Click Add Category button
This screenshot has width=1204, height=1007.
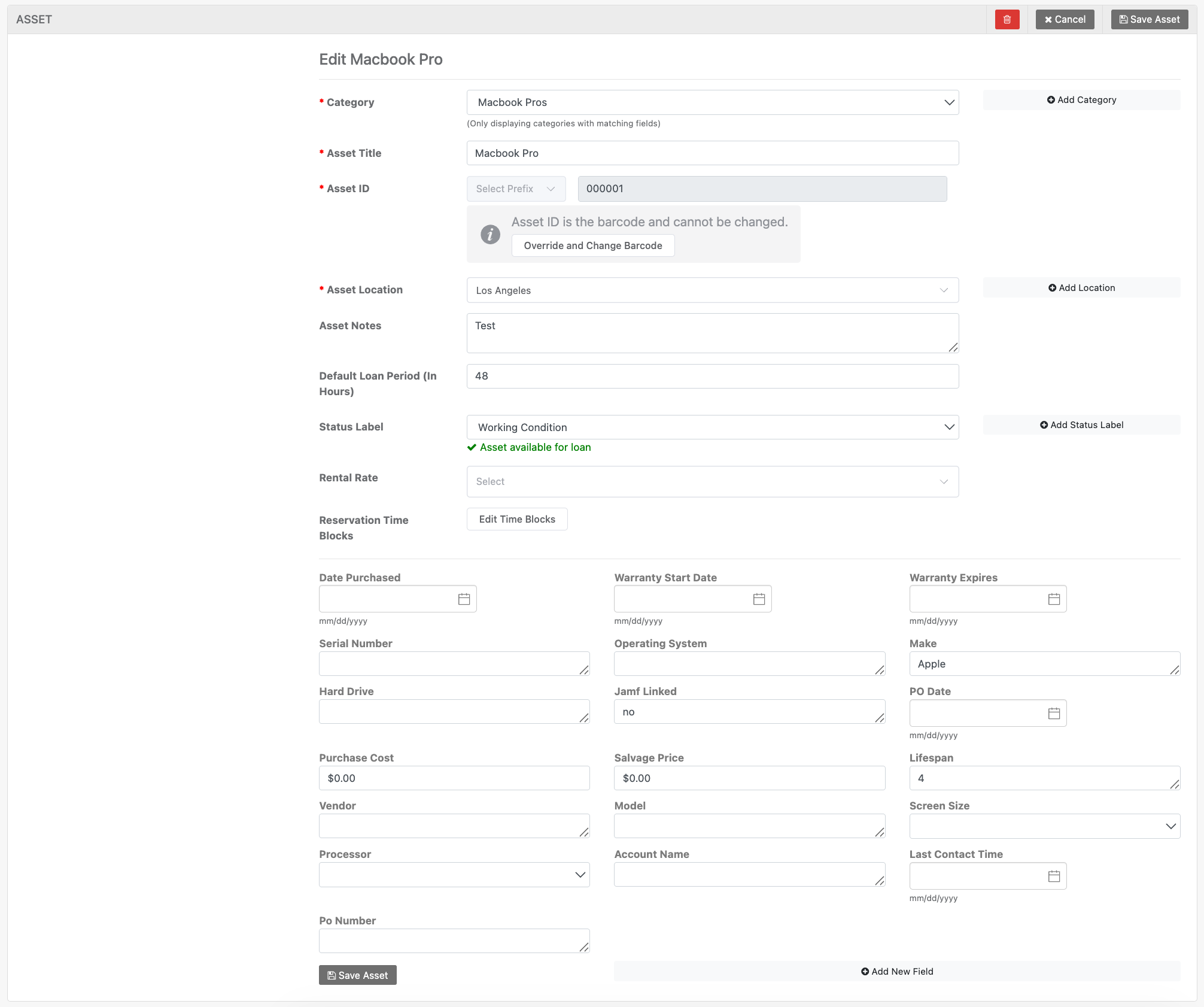(x=1081, y=100)
